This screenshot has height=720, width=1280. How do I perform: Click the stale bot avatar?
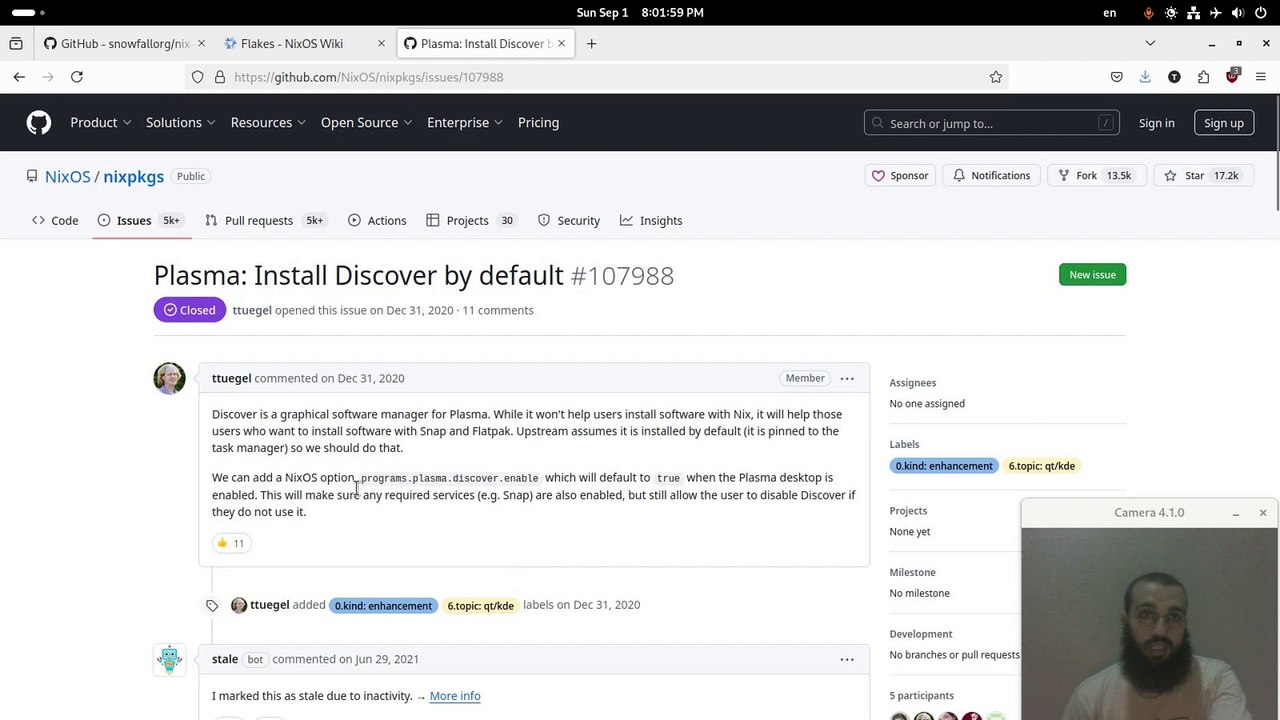(x=169, y=659)
